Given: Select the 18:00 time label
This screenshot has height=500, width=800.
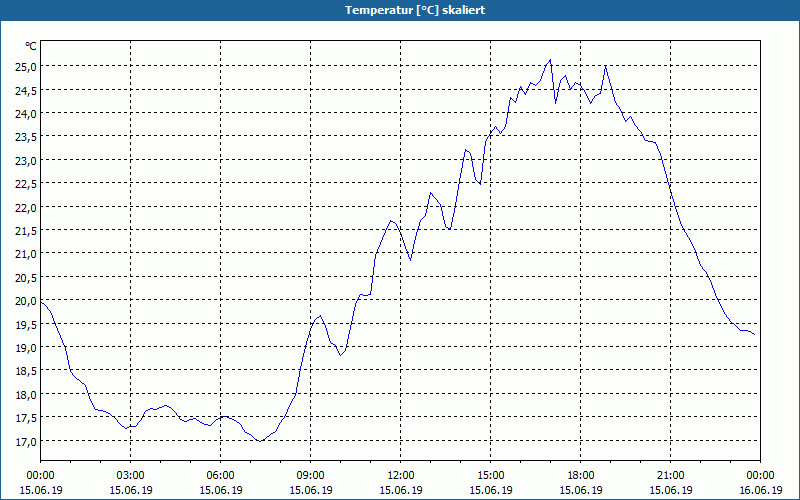Looking at the screenshot, I should [581, 476].
